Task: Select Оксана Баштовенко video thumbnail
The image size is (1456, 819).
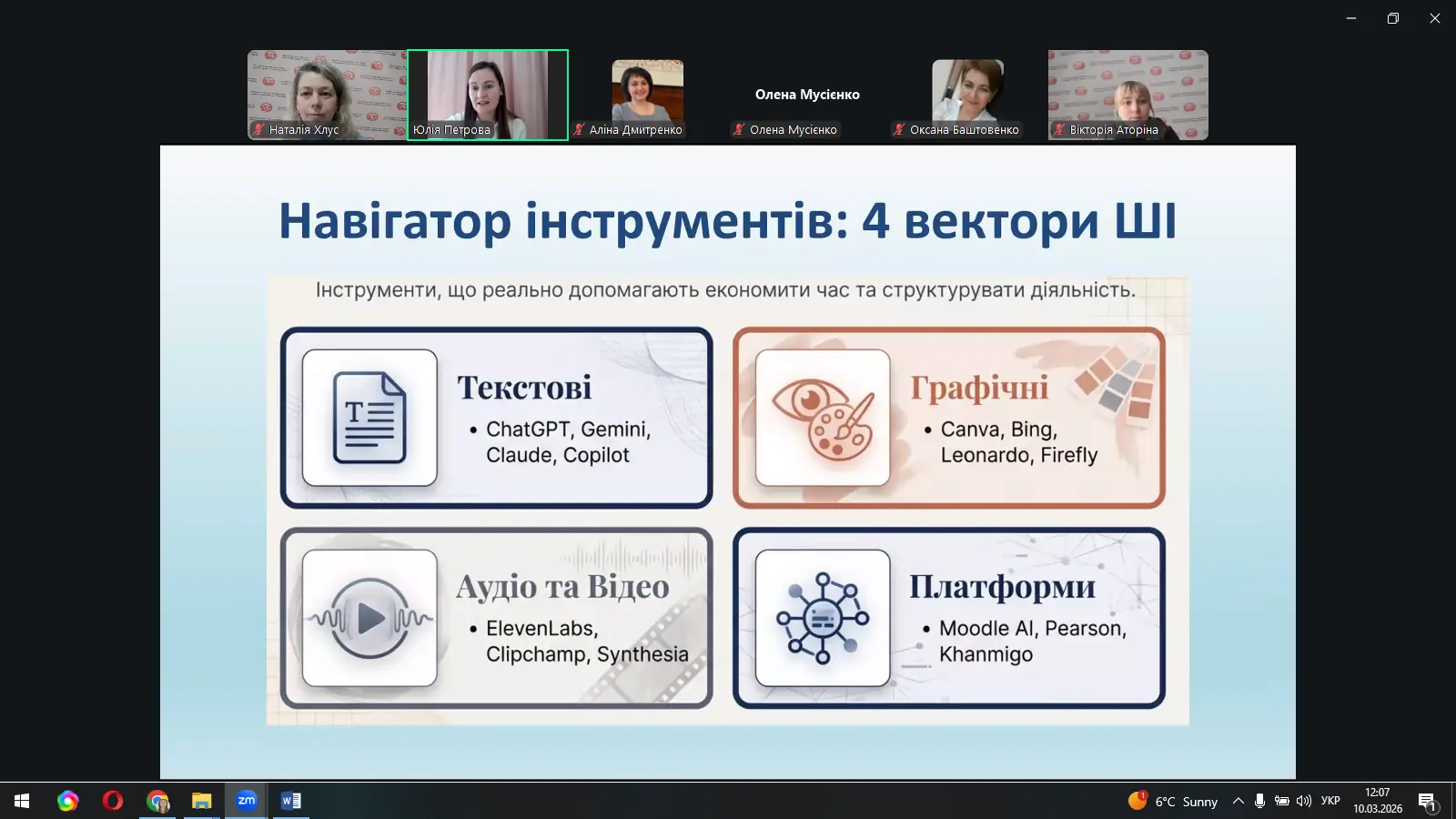Action: point(967,95)
